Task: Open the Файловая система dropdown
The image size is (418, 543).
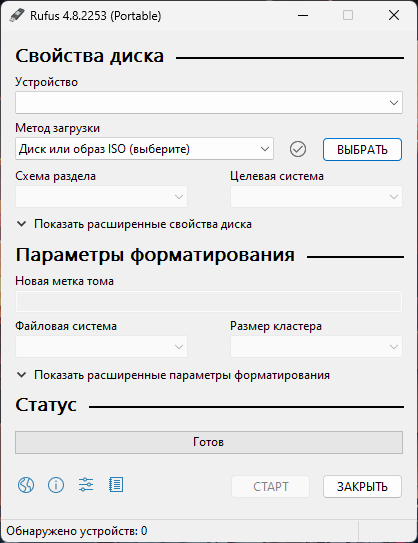Action: pyautogui.click(x=101, y=347)
